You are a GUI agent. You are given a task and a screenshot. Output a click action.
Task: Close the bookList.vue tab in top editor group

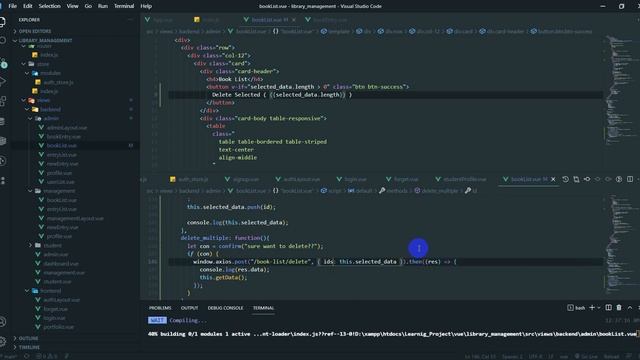pos(294,20)
